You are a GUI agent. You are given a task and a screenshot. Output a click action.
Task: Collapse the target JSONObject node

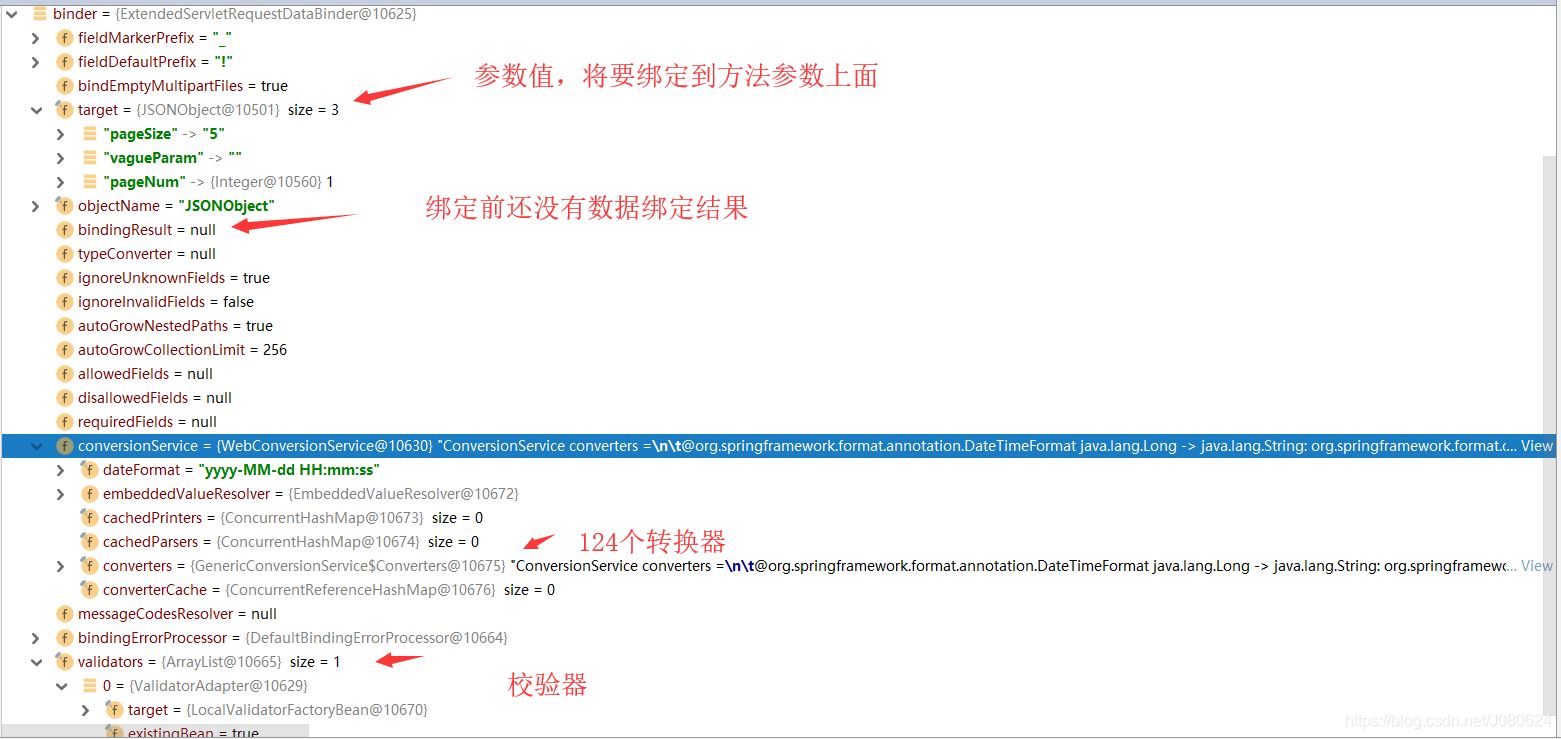(x=36, y=110)
